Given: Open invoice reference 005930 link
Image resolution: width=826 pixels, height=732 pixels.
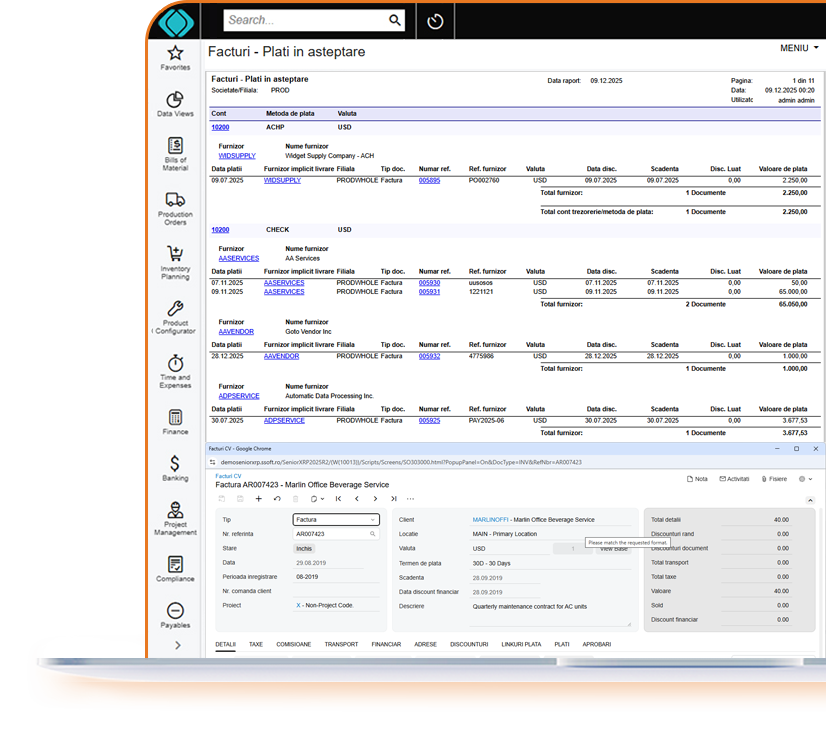Looking at the screenshot, I should click(x=429, y=283).
